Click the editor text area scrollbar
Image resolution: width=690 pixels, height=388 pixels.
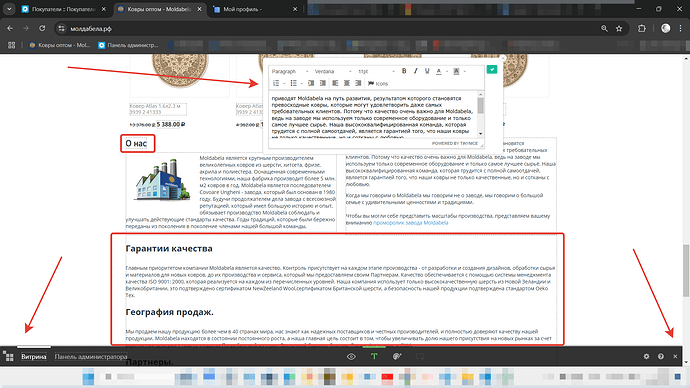point(481,114)
